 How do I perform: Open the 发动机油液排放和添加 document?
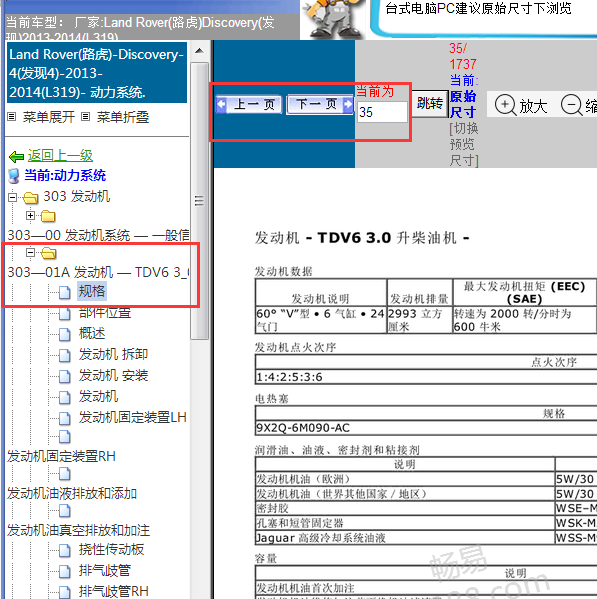click(x=72, y=493)
